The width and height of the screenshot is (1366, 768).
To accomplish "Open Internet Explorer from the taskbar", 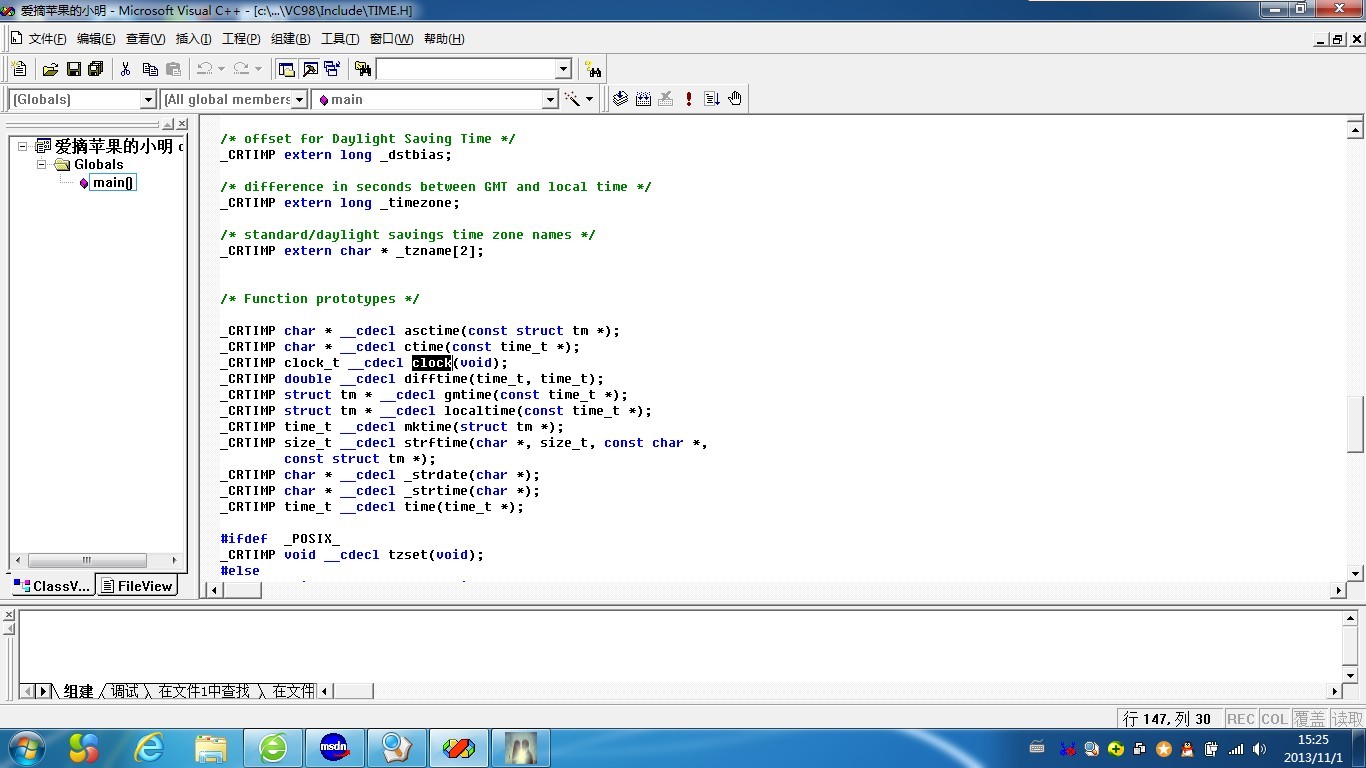I will (x=149, y=747).
